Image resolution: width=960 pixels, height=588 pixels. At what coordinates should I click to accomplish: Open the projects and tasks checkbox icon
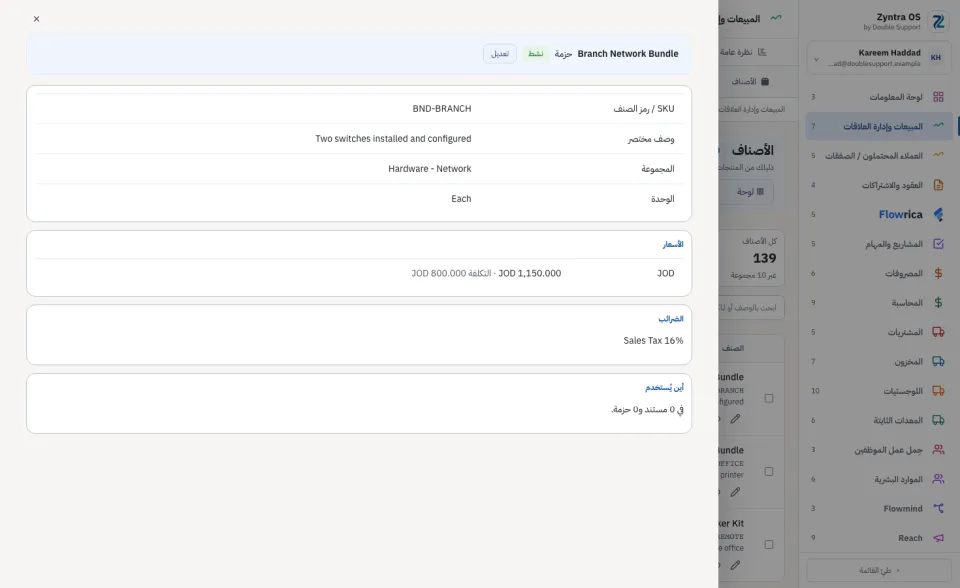point(938,244)
